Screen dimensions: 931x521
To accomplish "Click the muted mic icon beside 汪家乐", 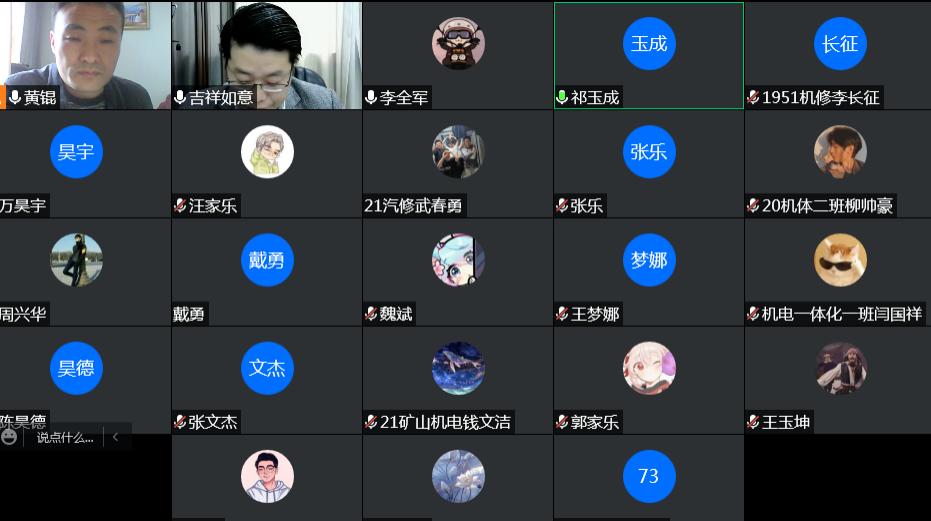I will 180,206.
